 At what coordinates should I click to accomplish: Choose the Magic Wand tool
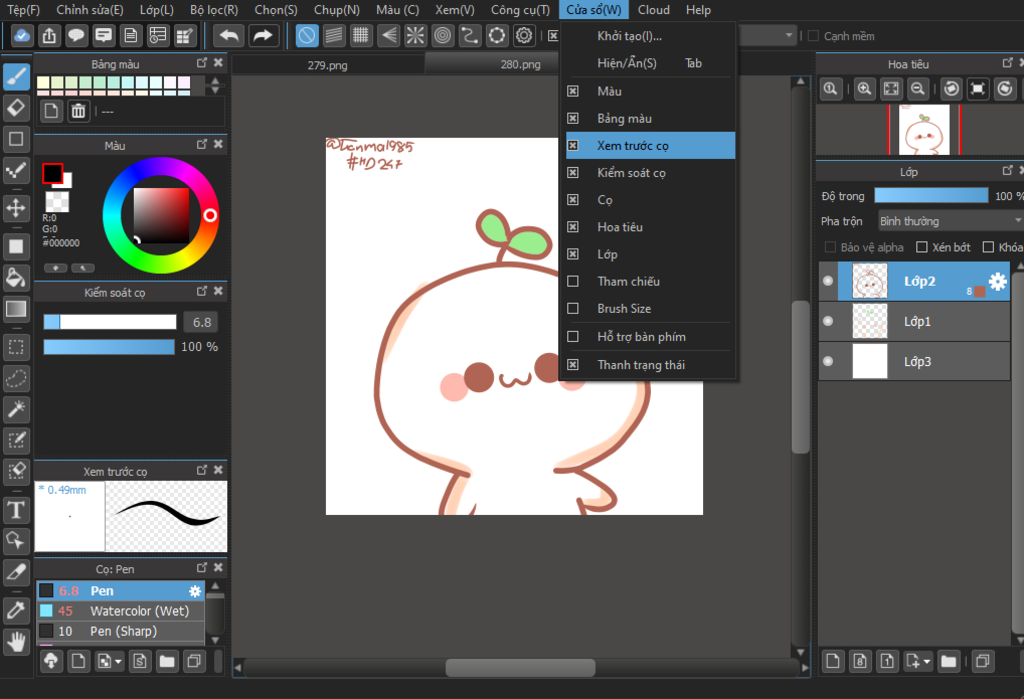(x=16, y=408)
